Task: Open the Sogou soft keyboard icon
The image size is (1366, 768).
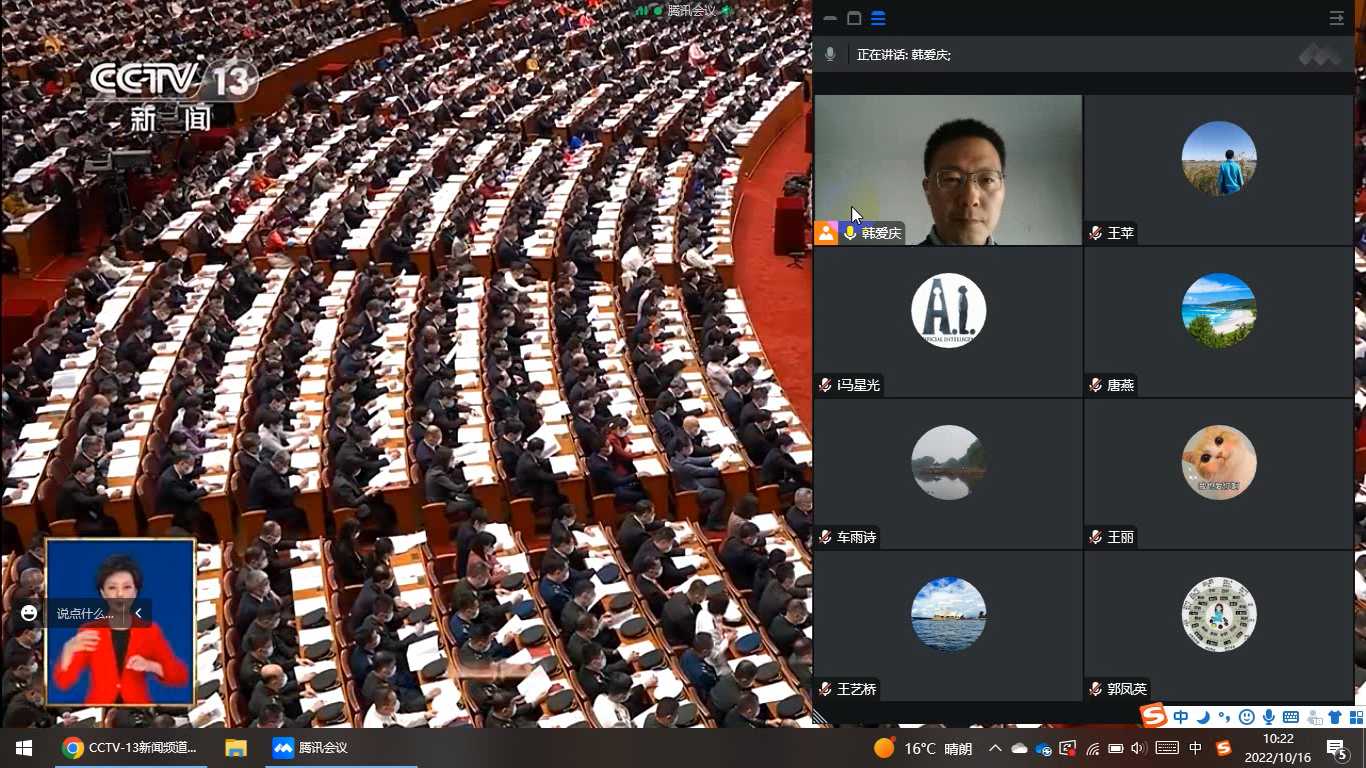Action: (1291, 717)
